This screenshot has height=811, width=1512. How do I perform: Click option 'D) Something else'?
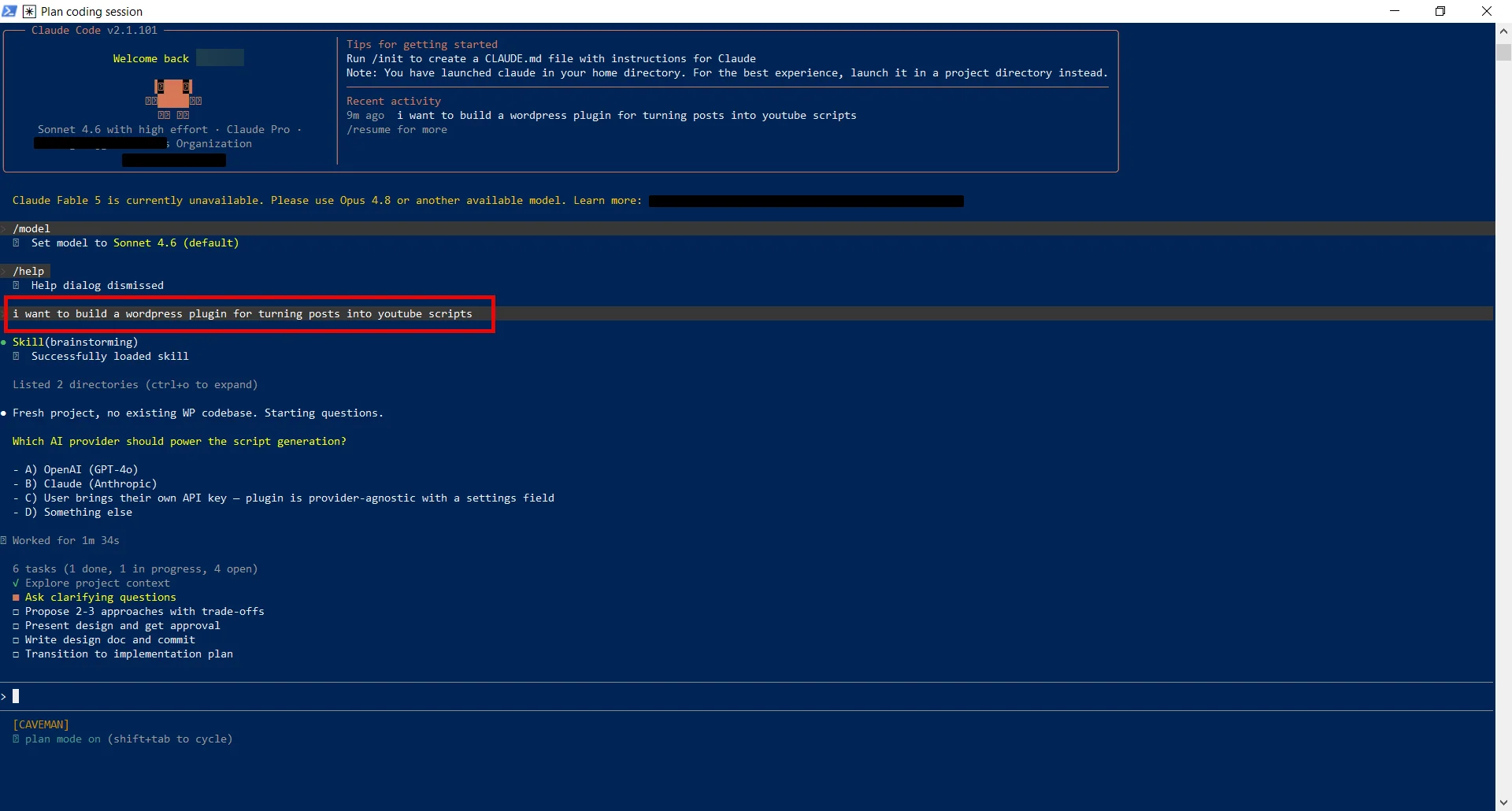point(72,513)
